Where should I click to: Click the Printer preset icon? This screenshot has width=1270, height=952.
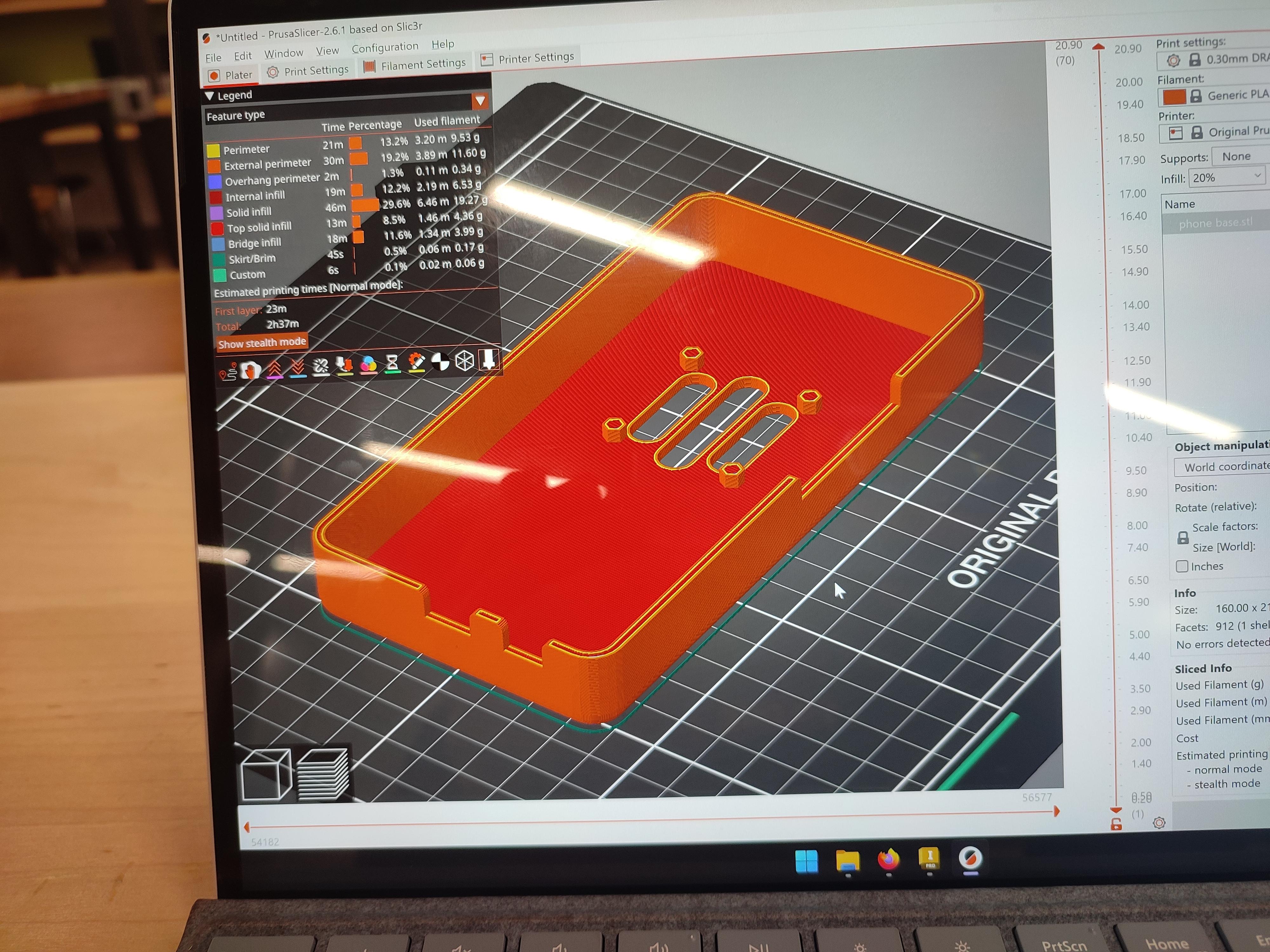point(1176,134)
